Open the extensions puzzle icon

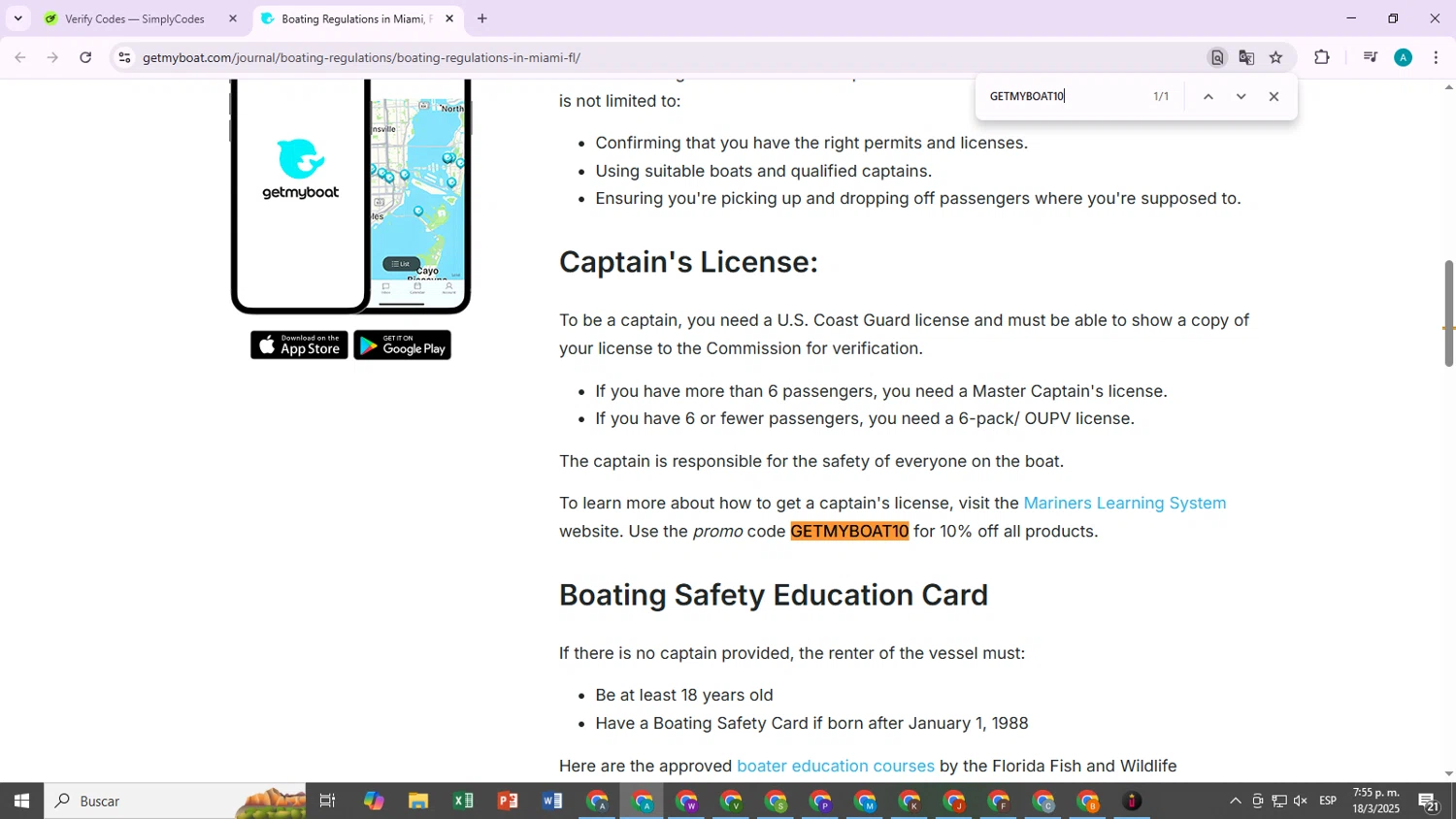click(1322, 57)
